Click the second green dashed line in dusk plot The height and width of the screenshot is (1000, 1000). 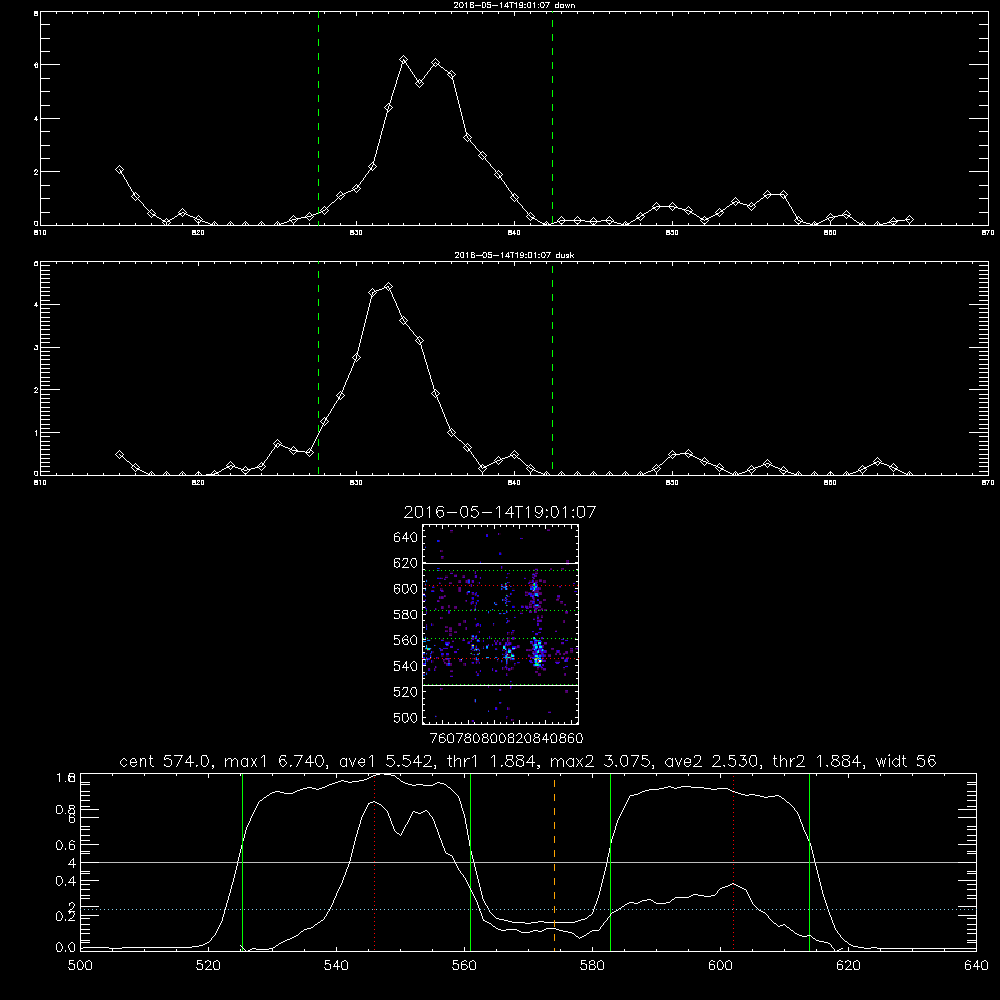(x=552, y=368)
